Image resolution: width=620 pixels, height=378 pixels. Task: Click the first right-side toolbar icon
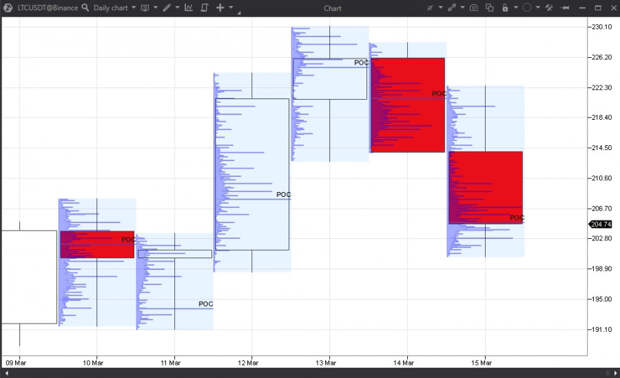[430, 8]
